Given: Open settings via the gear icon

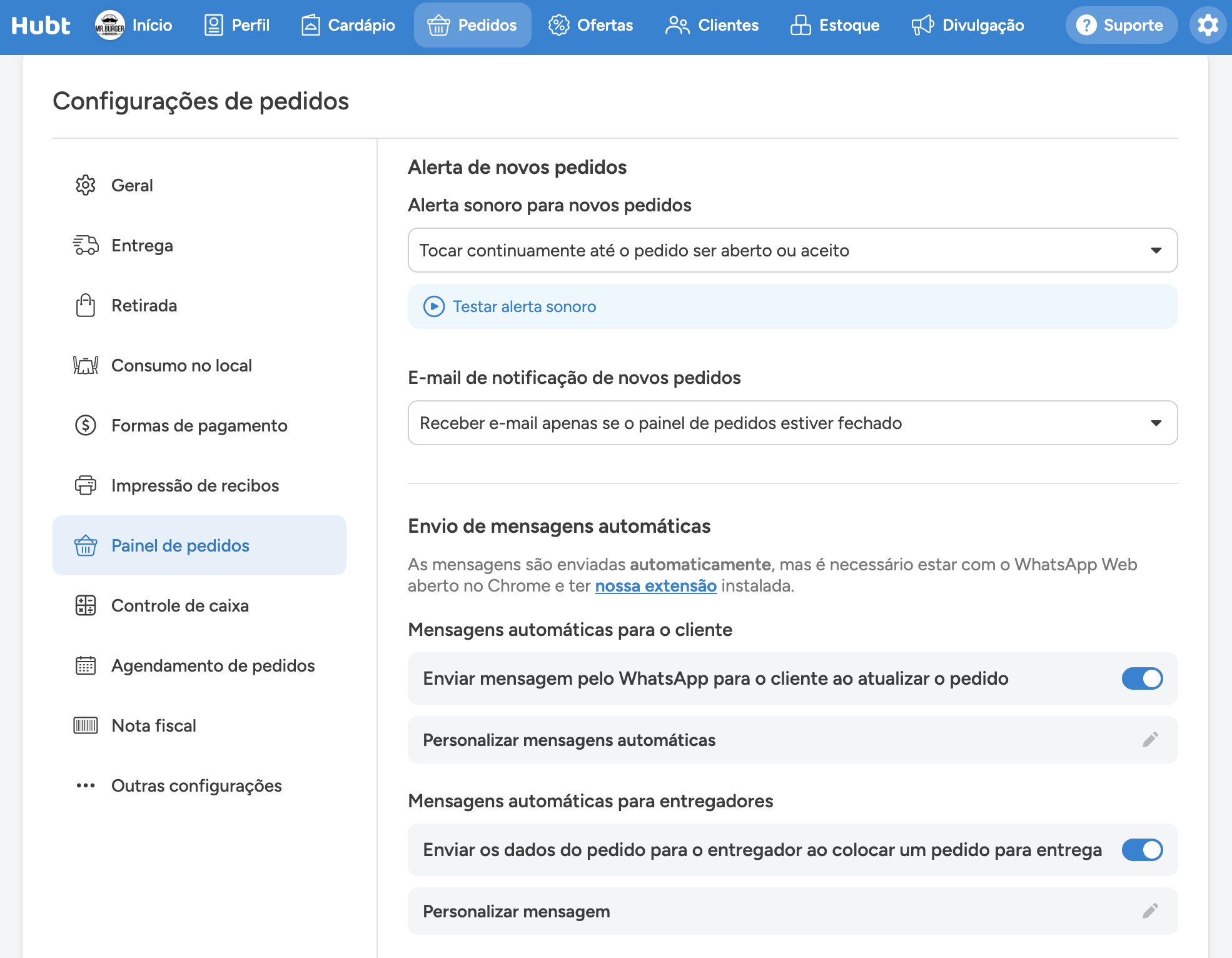Looking at the screenshot, I should click(x=1208, y=25).
